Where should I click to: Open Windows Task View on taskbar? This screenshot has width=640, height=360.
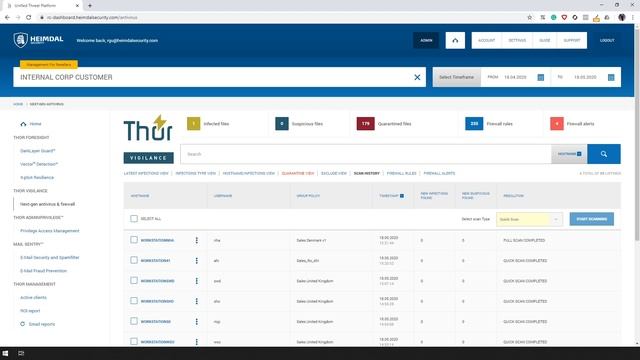click(x=21, y=353)
